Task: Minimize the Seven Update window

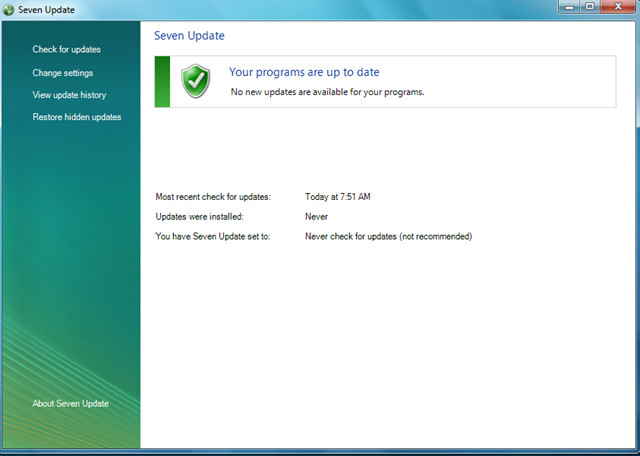Action: coord(570,7)
